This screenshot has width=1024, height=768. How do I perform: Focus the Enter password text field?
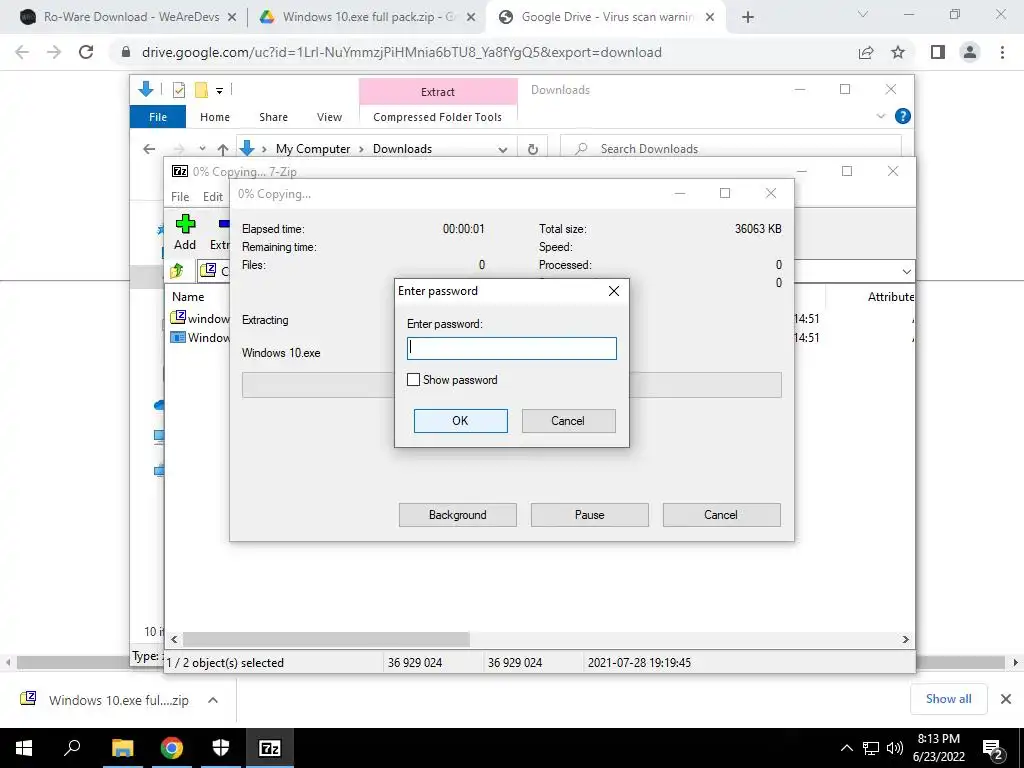511,348
